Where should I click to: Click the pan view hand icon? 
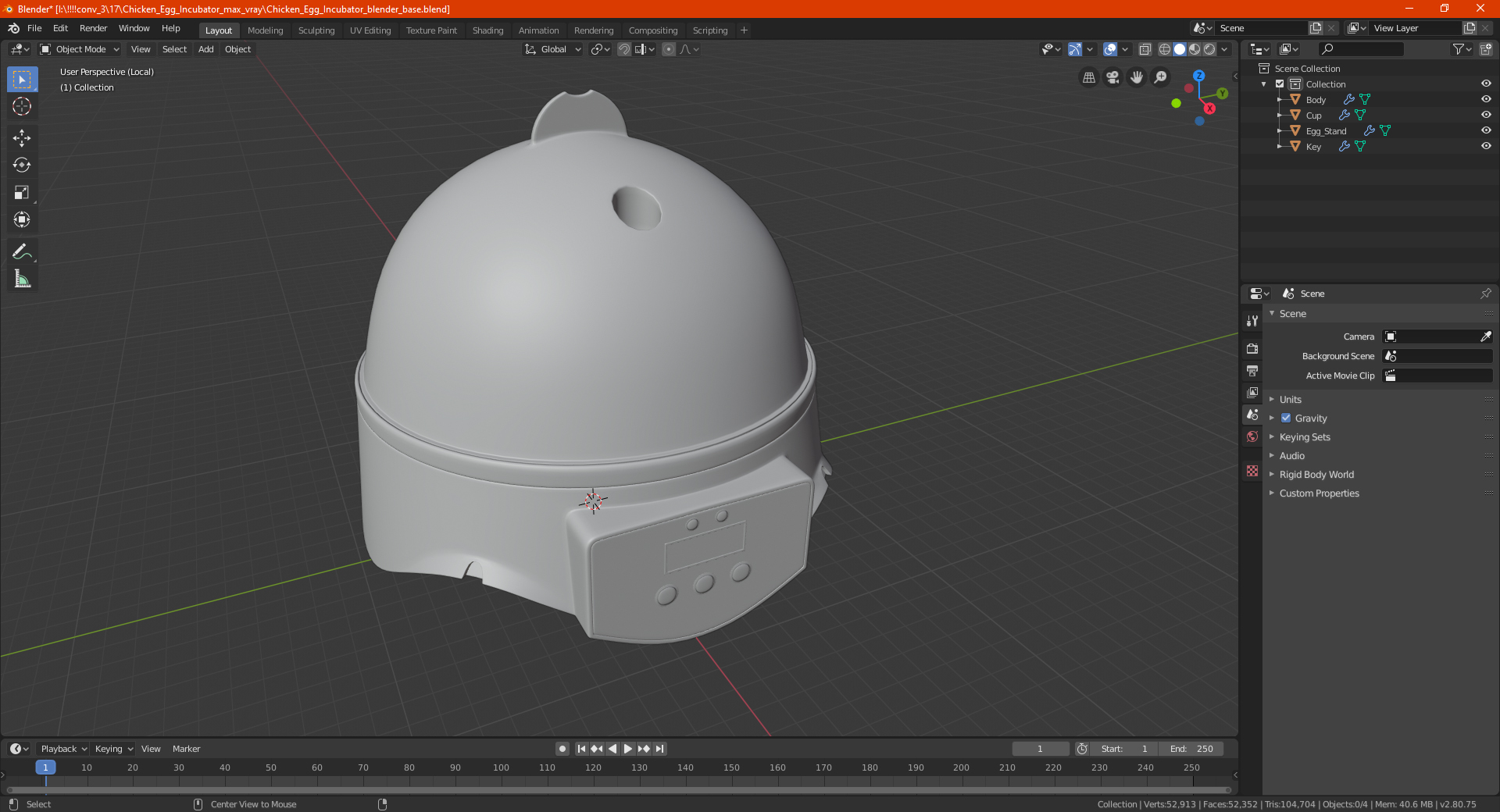coord(1137,77)
